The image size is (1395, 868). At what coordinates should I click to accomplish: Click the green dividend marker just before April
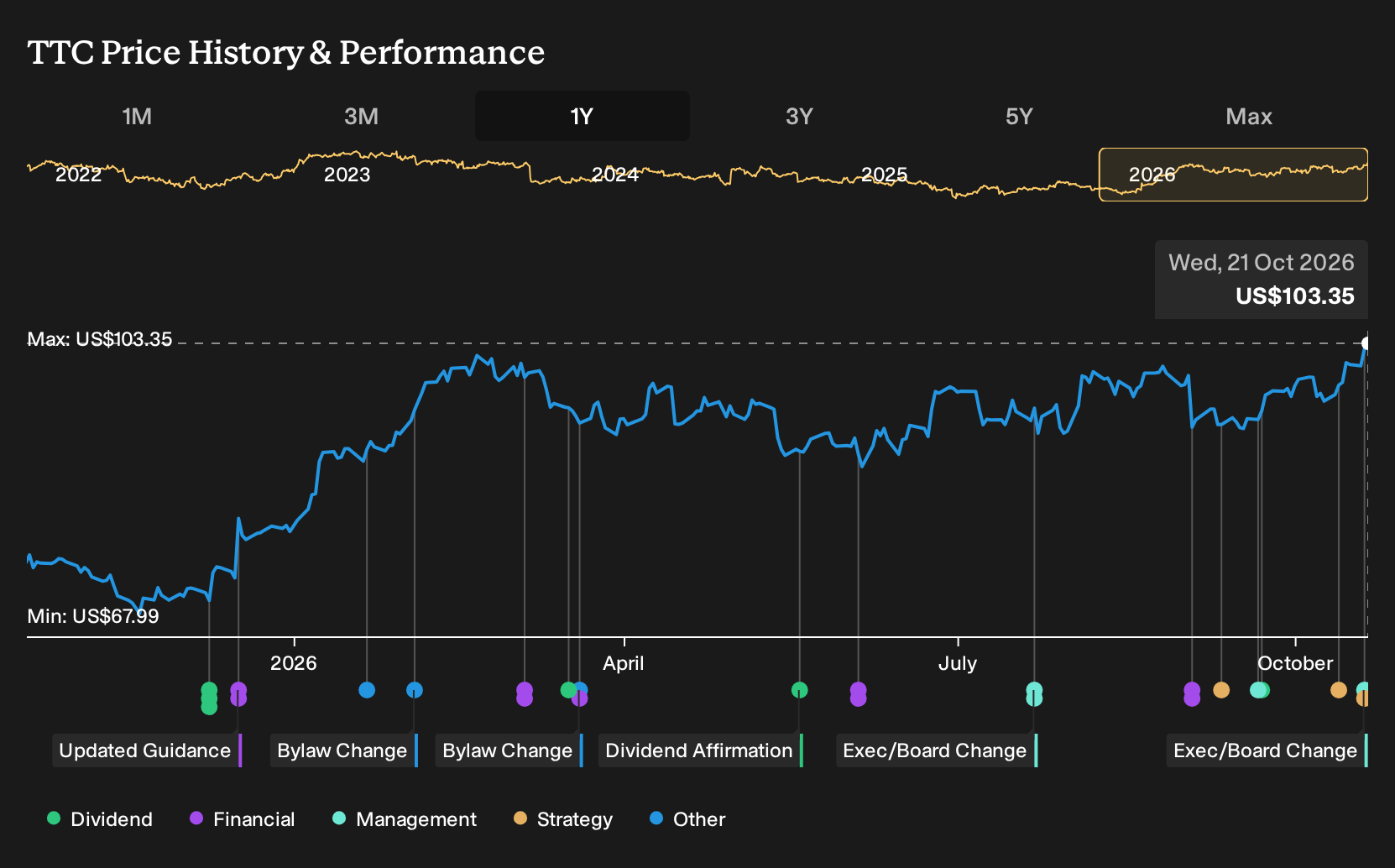tap(568, 690)
